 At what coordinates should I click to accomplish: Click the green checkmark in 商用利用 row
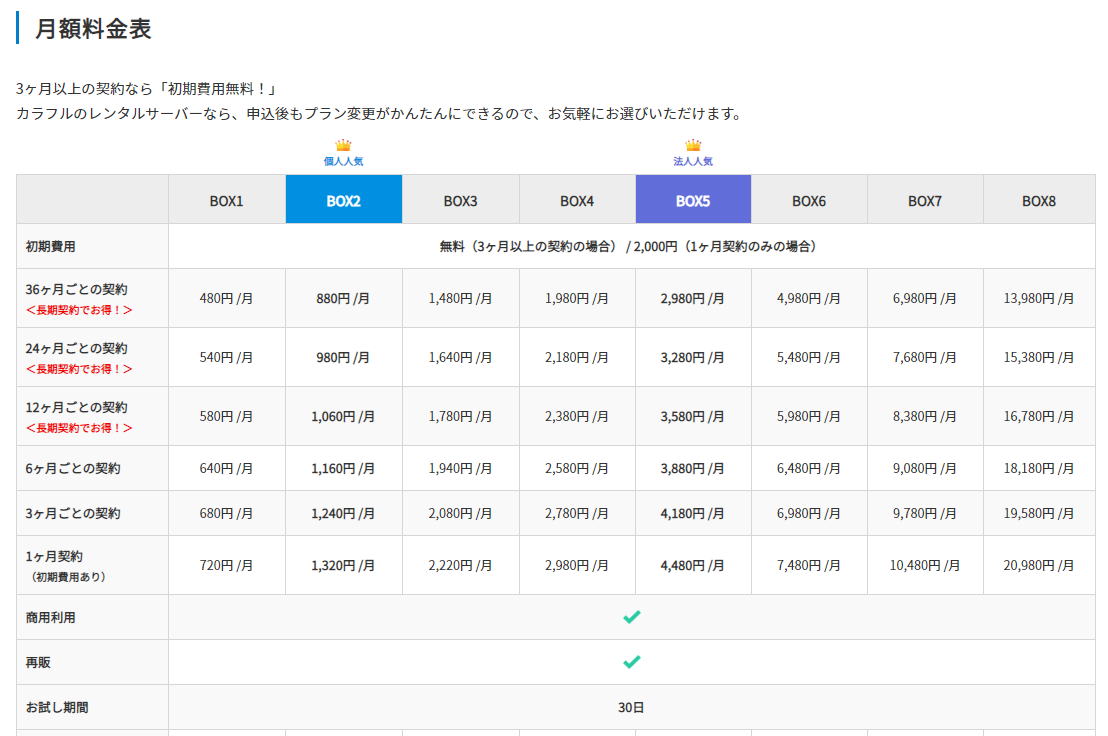(x=632, y=617)
